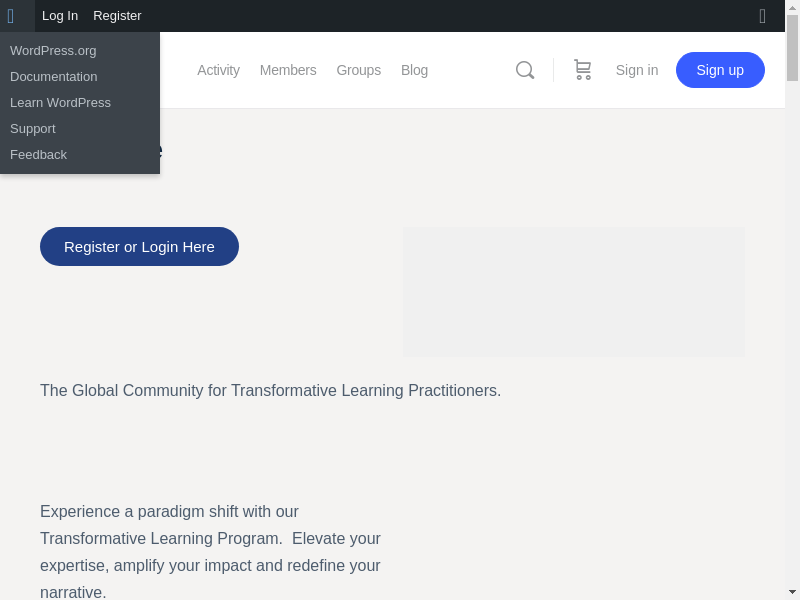Viewport: 800px width, 600px height.
Task: Click Log In in the admin bar
Action: [x=60, y=16]
